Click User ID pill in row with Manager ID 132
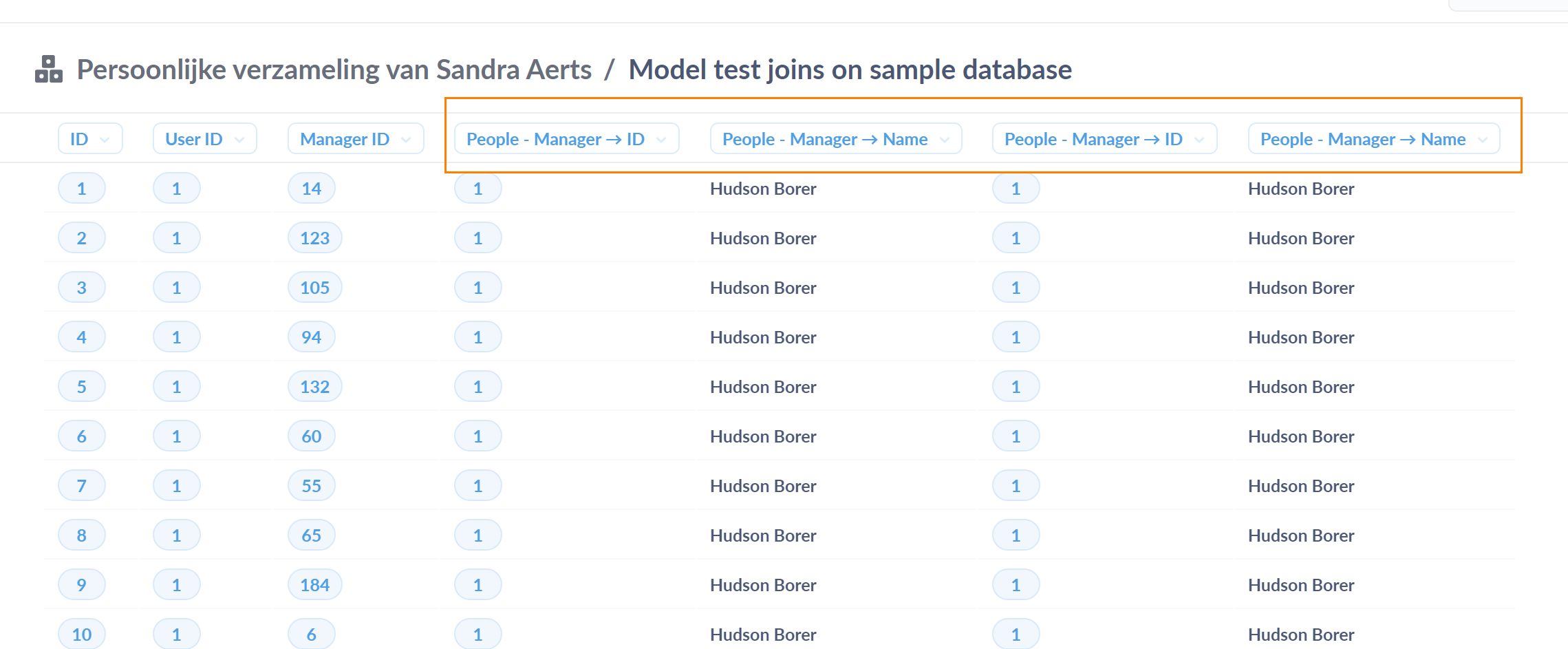Image resolution: width=1568 pixels, height=649 pixels. pos(177,387)
